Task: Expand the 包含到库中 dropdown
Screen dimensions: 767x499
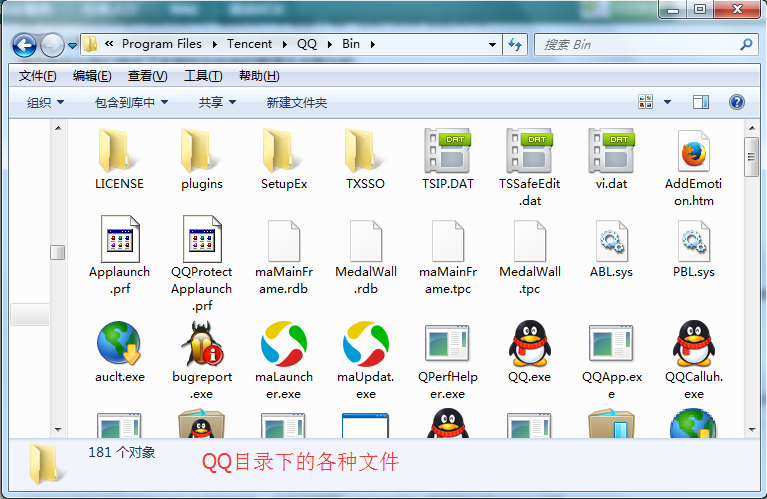Action: (x=131, y=103)
